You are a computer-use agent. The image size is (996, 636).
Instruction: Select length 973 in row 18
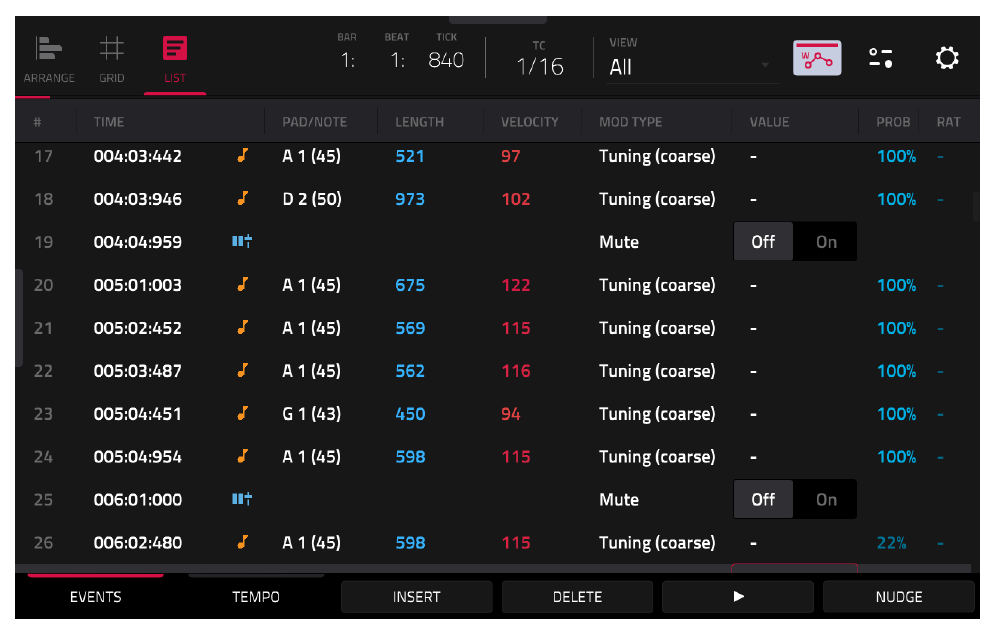point(410,200)
